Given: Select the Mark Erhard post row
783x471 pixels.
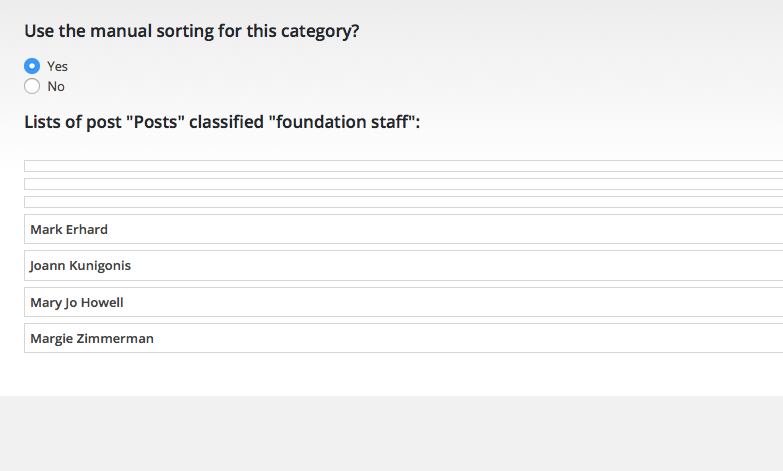Looking at the screenshot, I should (400, 229).
